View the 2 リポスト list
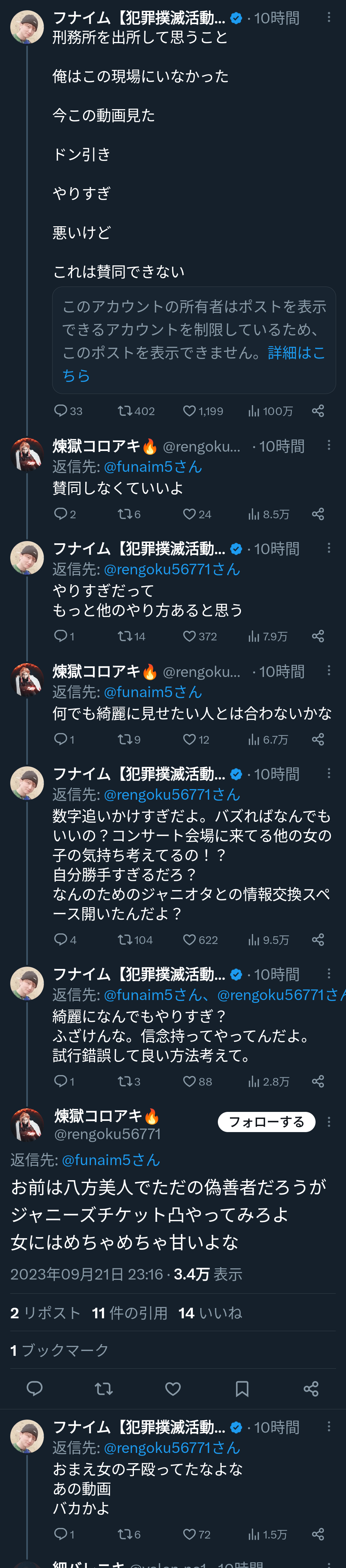 pos(45,1313)
